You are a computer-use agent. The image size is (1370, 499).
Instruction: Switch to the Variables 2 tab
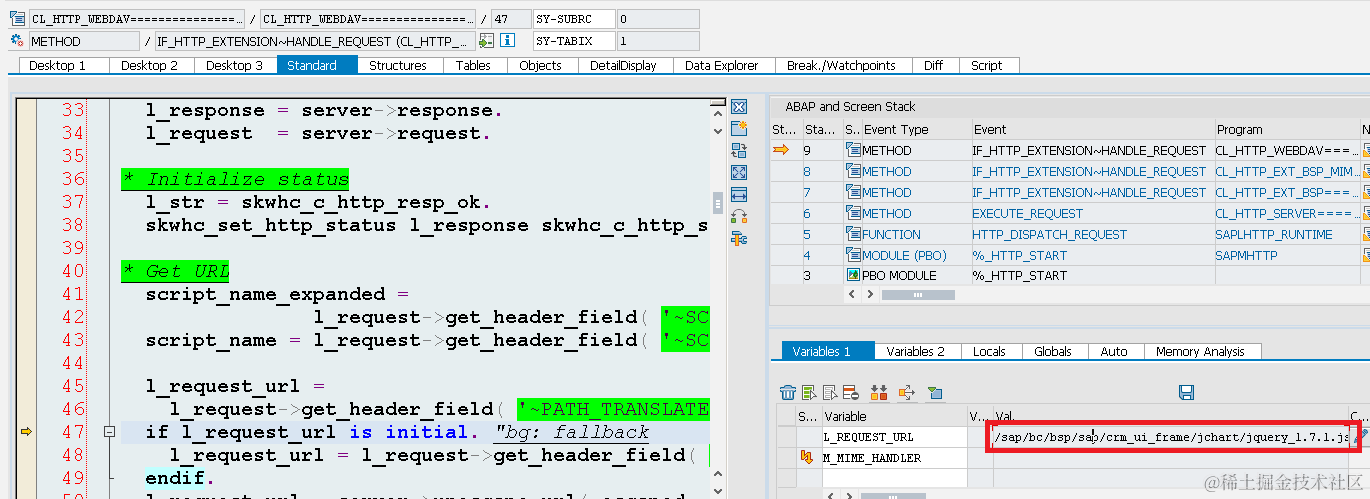click(916, 351)
